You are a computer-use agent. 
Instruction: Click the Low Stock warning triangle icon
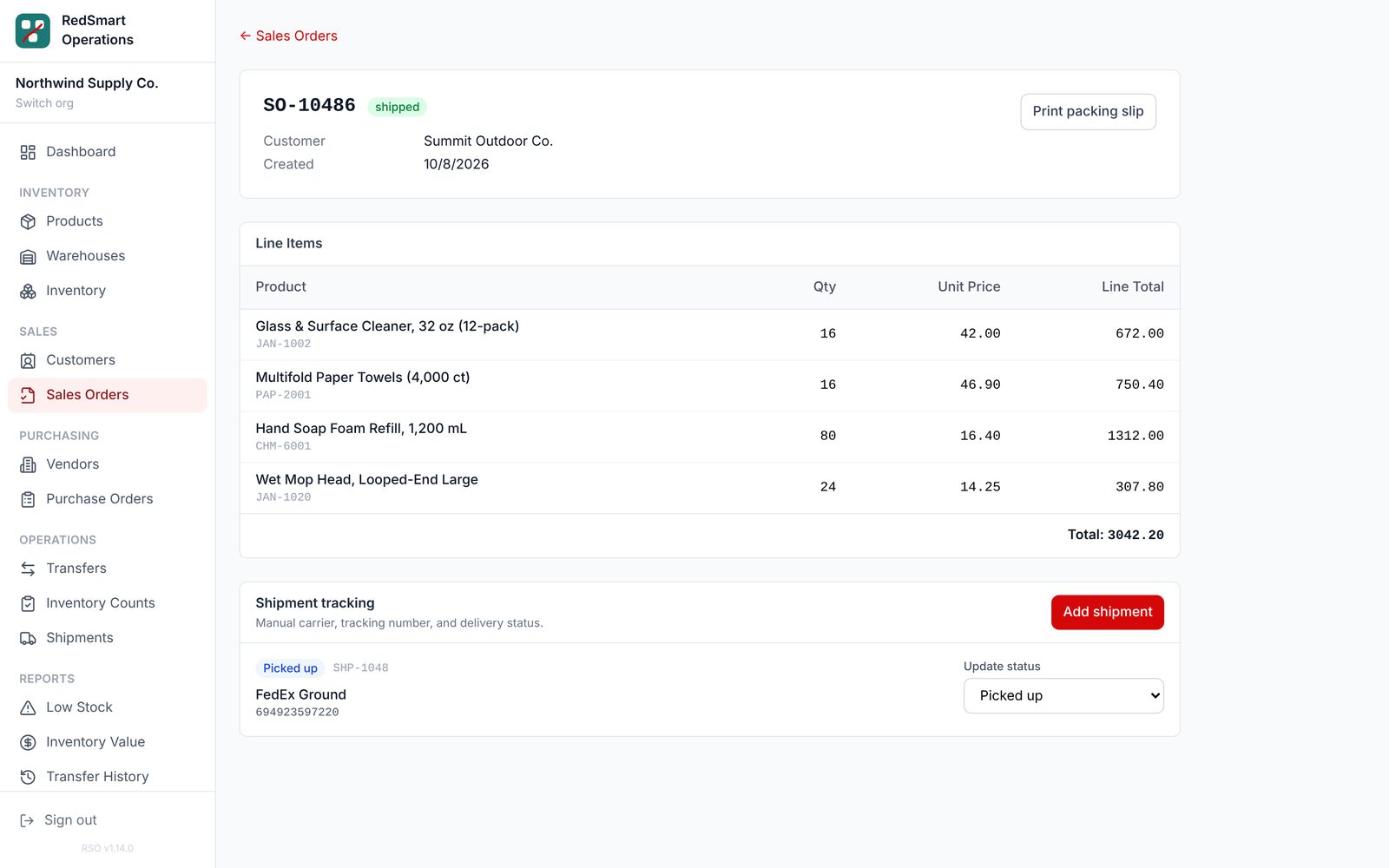[28, 707]
